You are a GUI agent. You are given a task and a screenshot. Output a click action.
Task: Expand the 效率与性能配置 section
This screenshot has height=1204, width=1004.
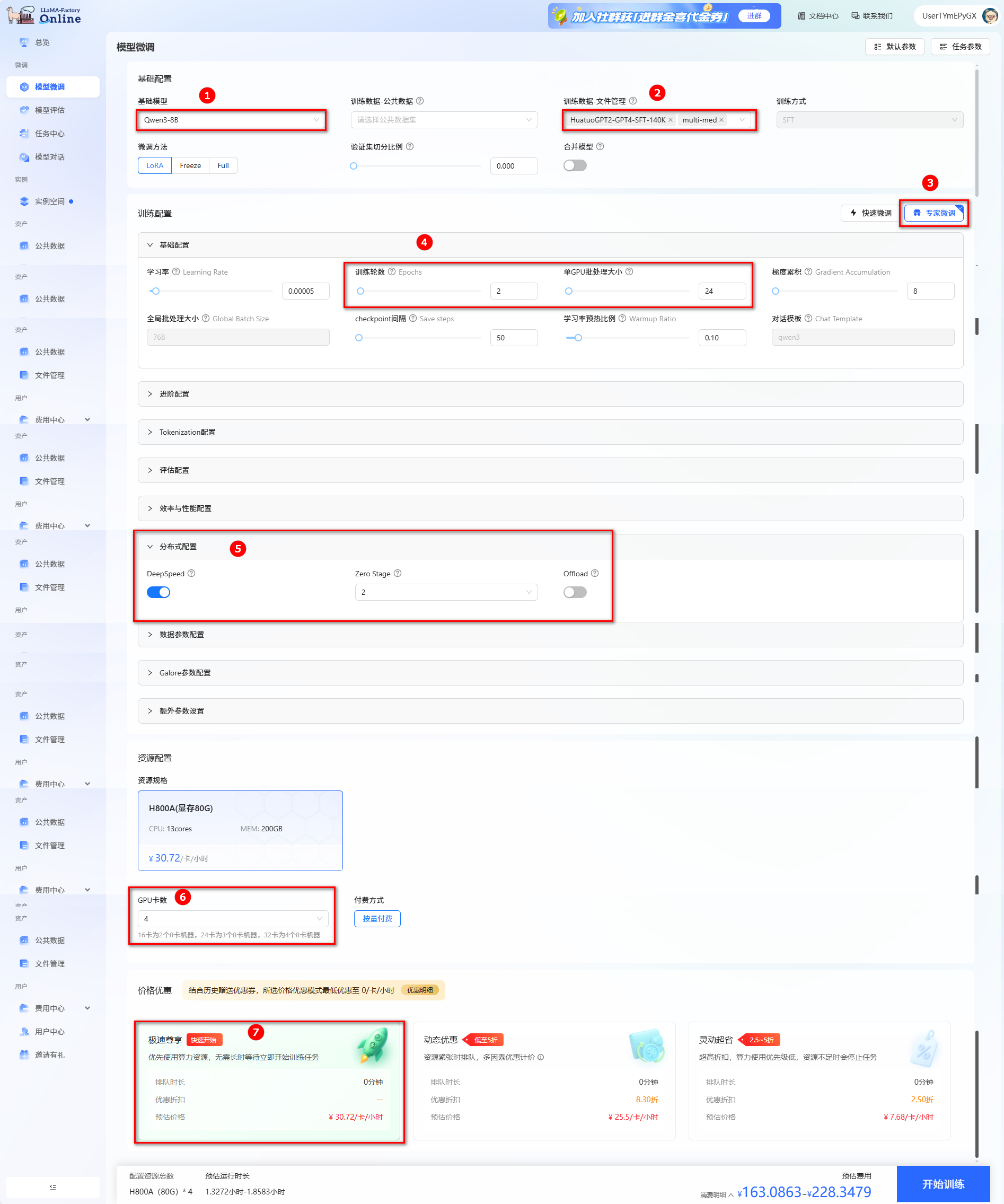(x=550, y=508)
